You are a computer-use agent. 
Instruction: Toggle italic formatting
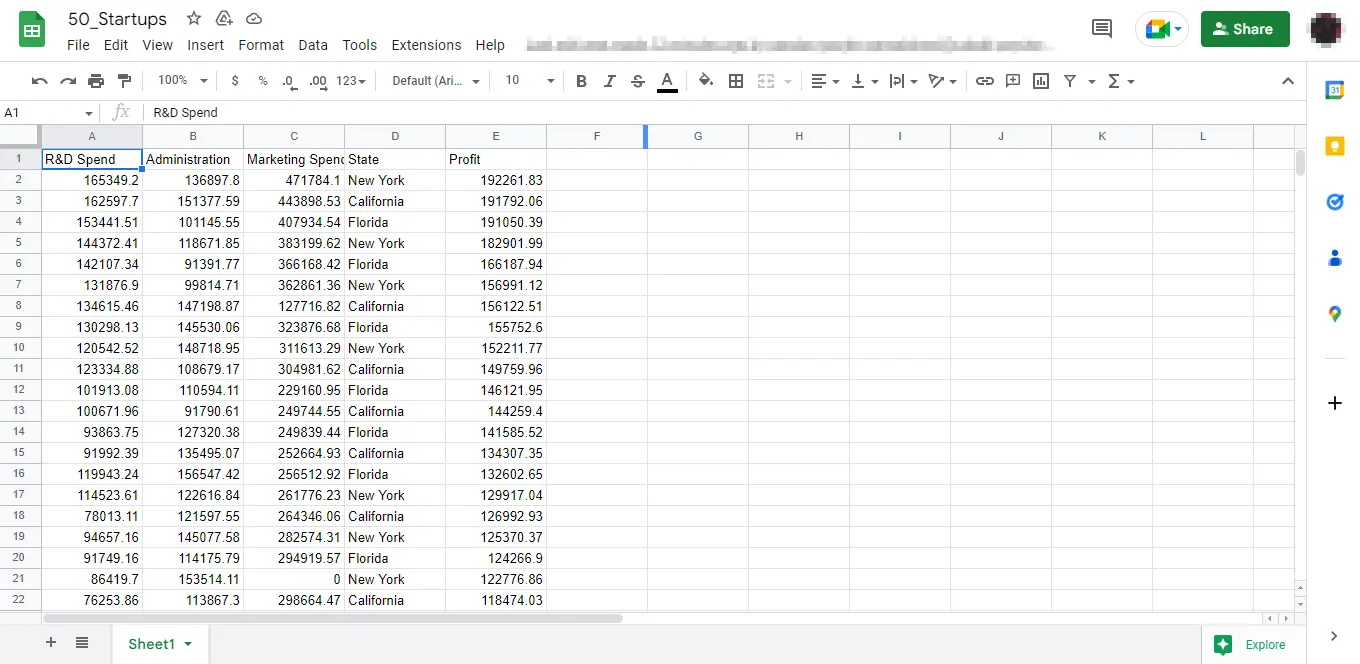[609, 81]
